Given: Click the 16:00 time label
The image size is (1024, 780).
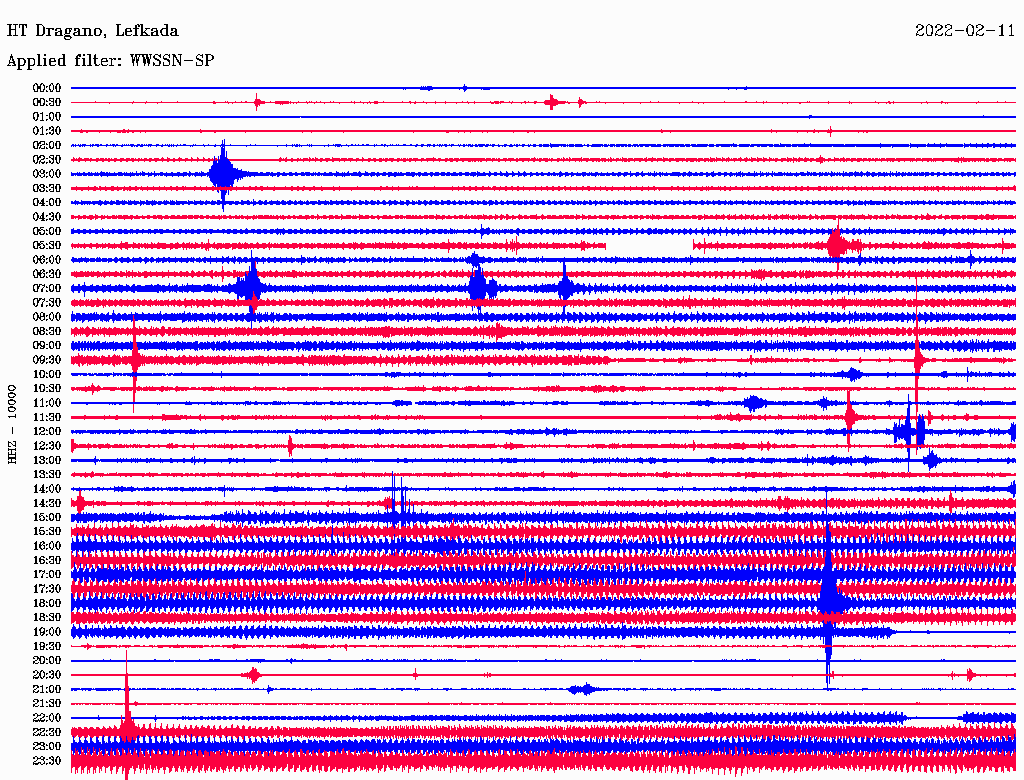Looking at the screenshot, I should [47, 546].
